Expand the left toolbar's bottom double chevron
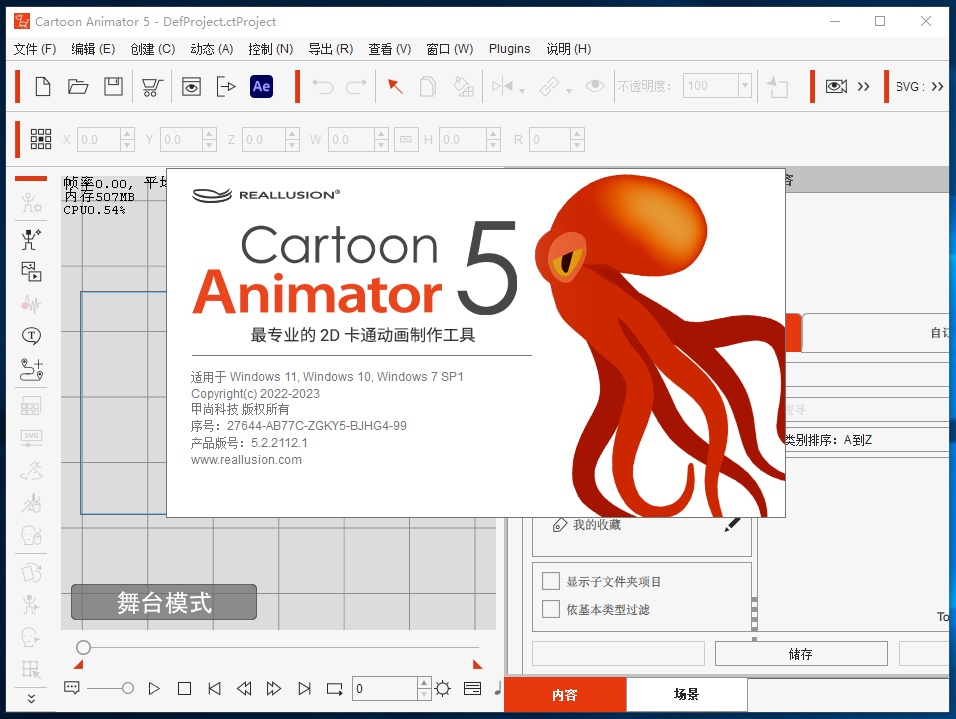 click(x=31, y=698)
